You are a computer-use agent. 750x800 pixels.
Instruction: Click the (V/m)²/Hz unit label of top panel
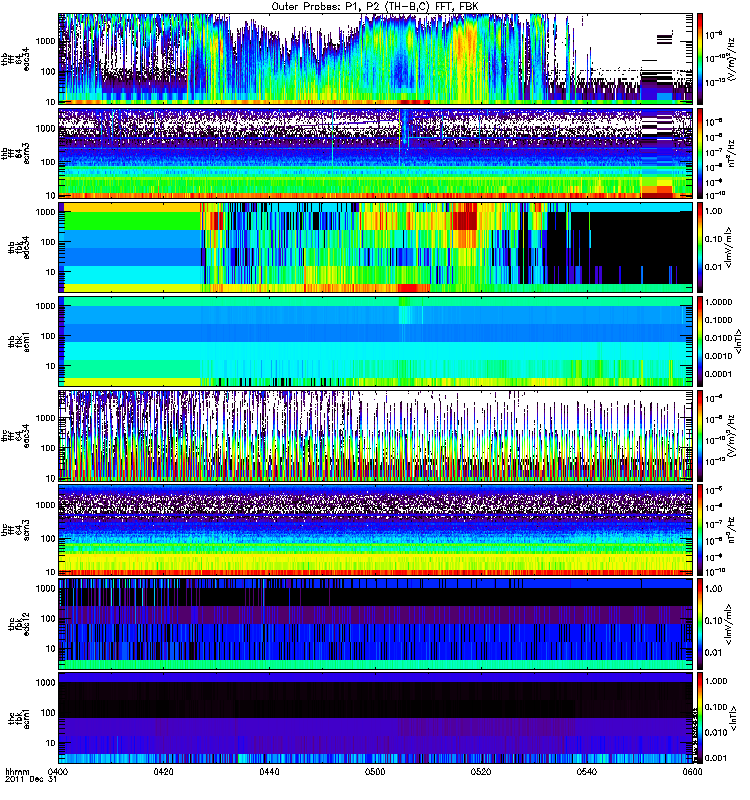(x=730, y=59)
